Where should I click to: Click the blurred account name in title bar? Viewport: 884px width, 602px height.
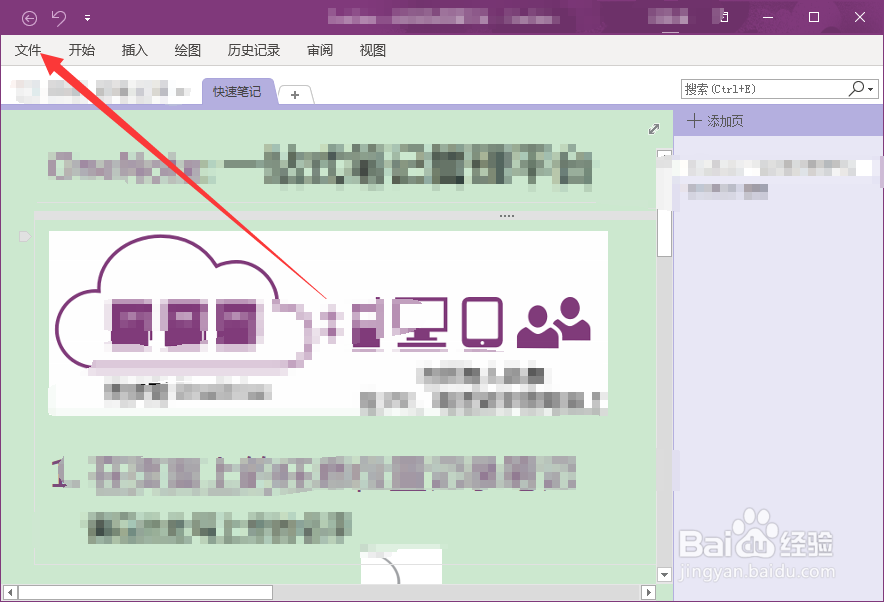668,17
